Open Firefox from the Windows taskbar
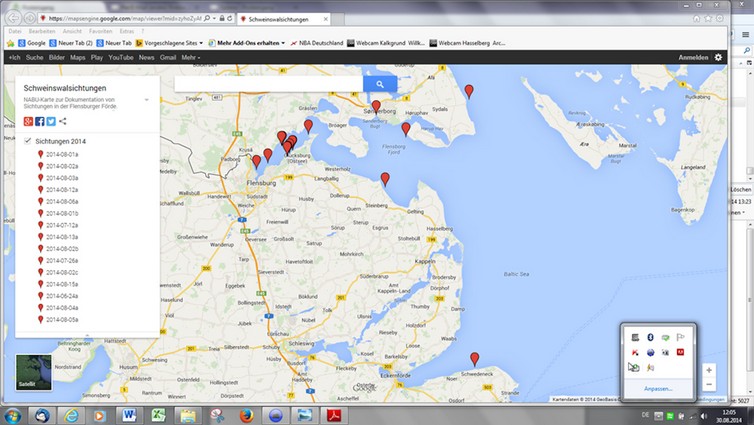The height and width of the screenshot is (425, 754). click(245, 415)
